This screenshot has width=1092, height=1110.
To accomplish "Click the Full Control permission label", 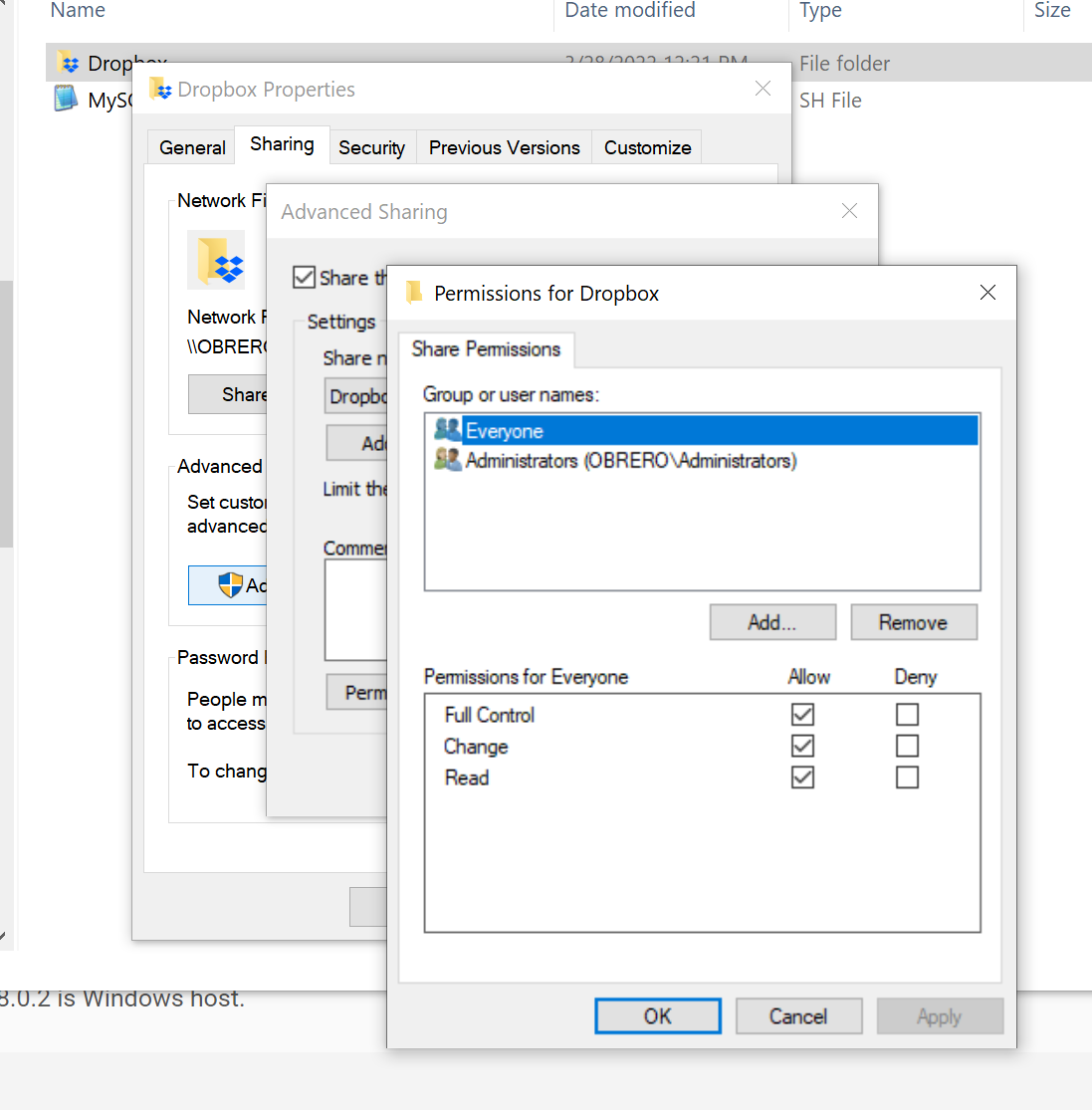I will pos(490,715).
